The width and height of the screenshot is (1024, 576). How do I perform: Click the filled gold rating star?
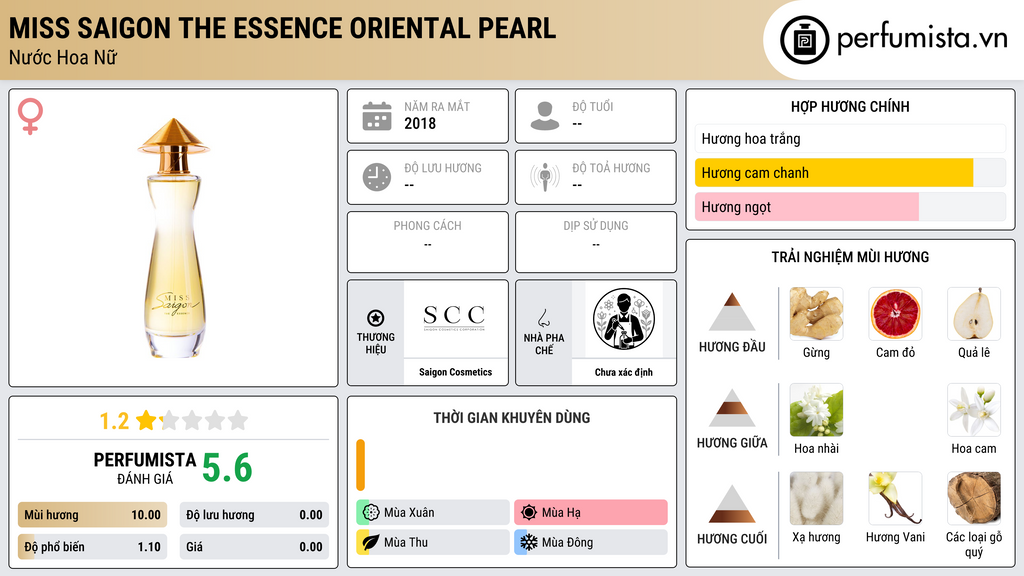click(x=147, y=420)
